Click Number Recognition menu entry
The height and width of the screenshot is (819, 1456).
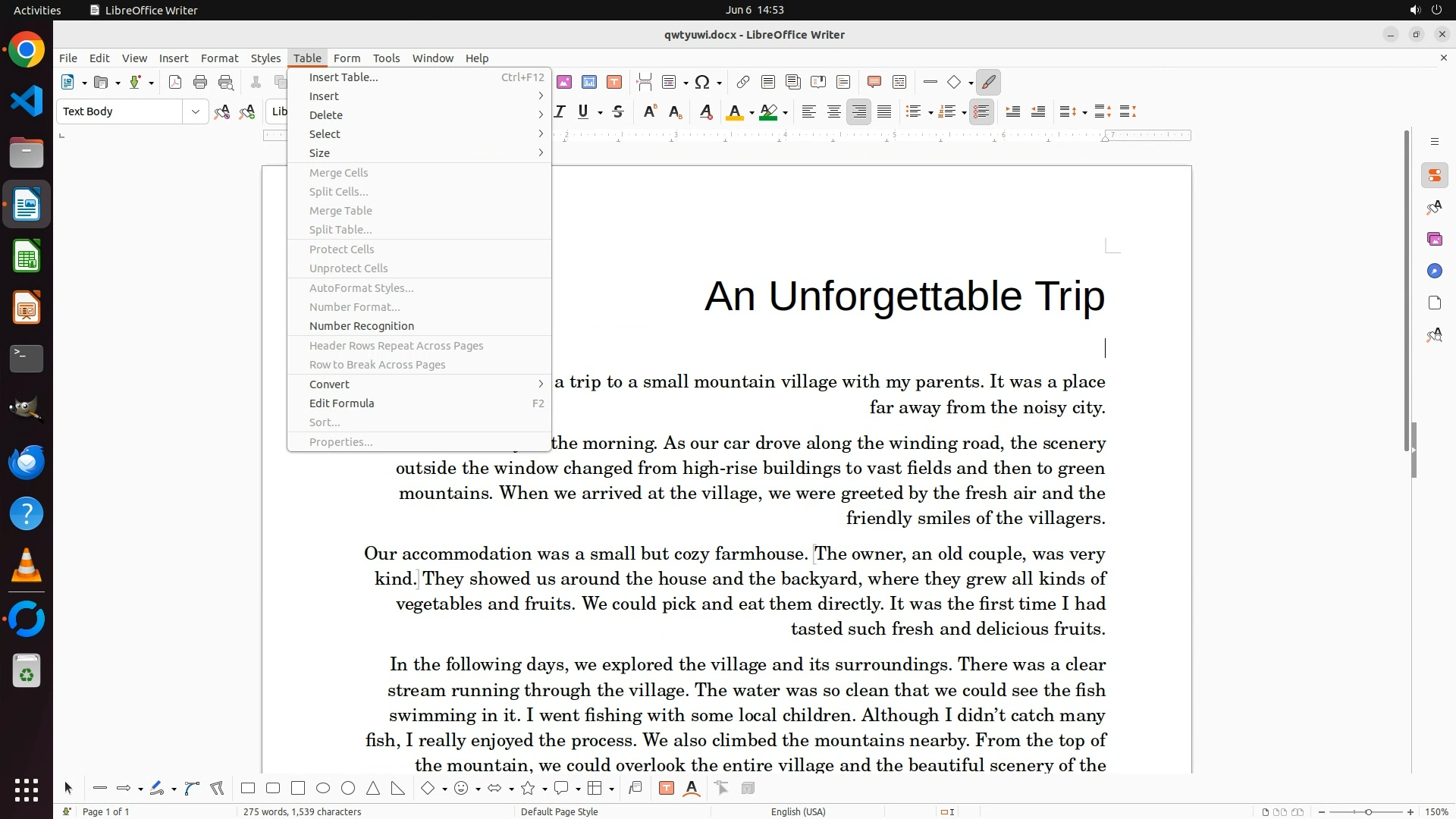click(362, 326)
